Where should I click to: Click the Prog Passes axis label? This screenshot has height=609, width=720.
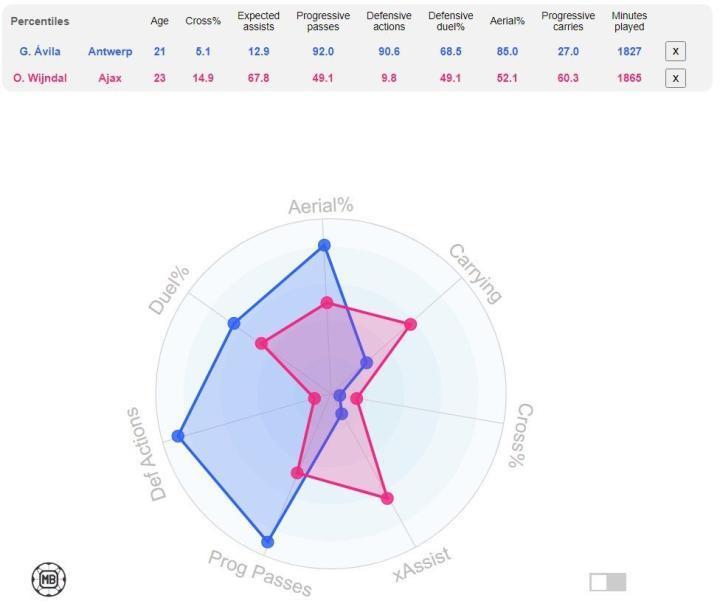coord(260,574)
